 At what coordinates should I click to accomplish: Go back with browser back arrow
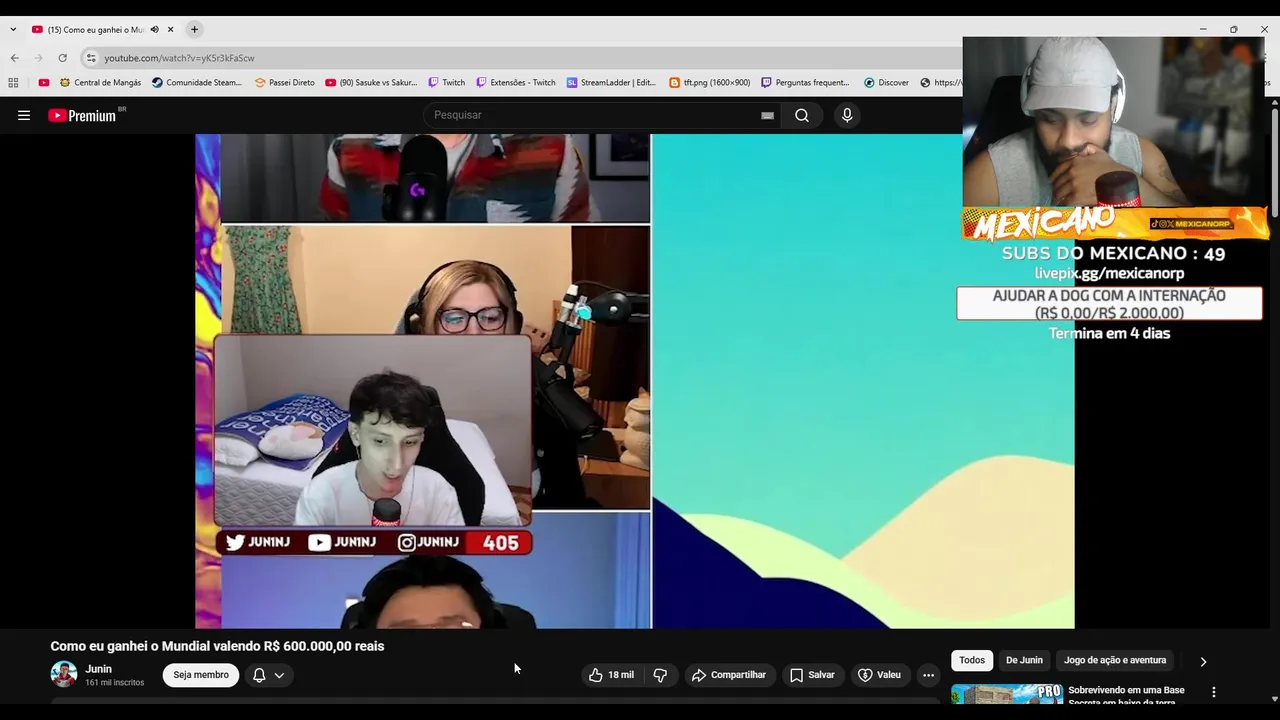pyautogui.click(x=14, y=58)
